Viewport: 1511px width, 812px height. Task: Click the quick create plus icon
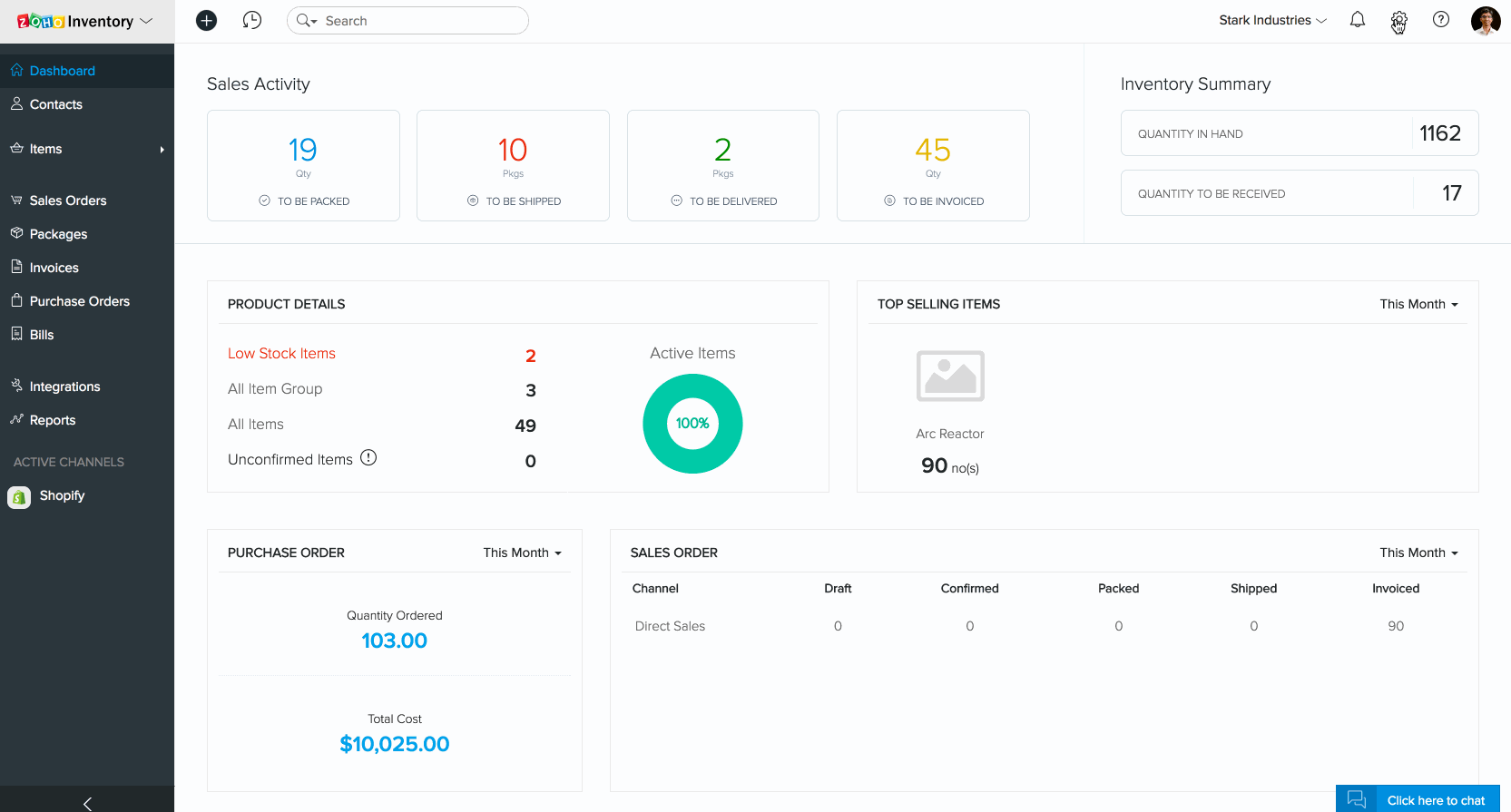[x=207, y=20]
